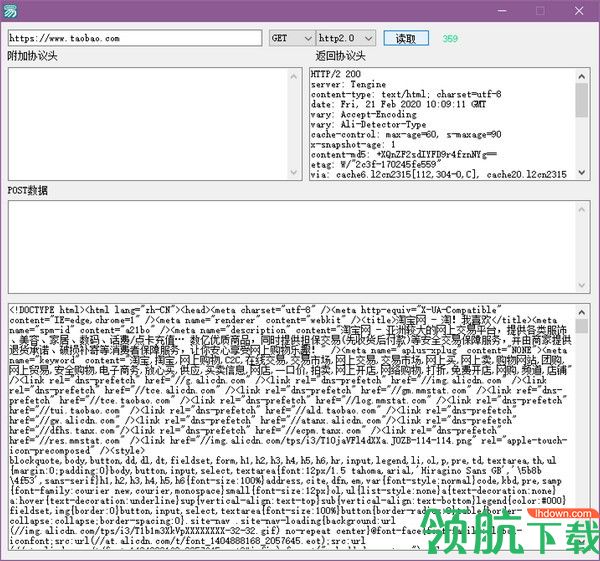
Task: Click the app logo icon in title bar
Action: tap(10, 10)
